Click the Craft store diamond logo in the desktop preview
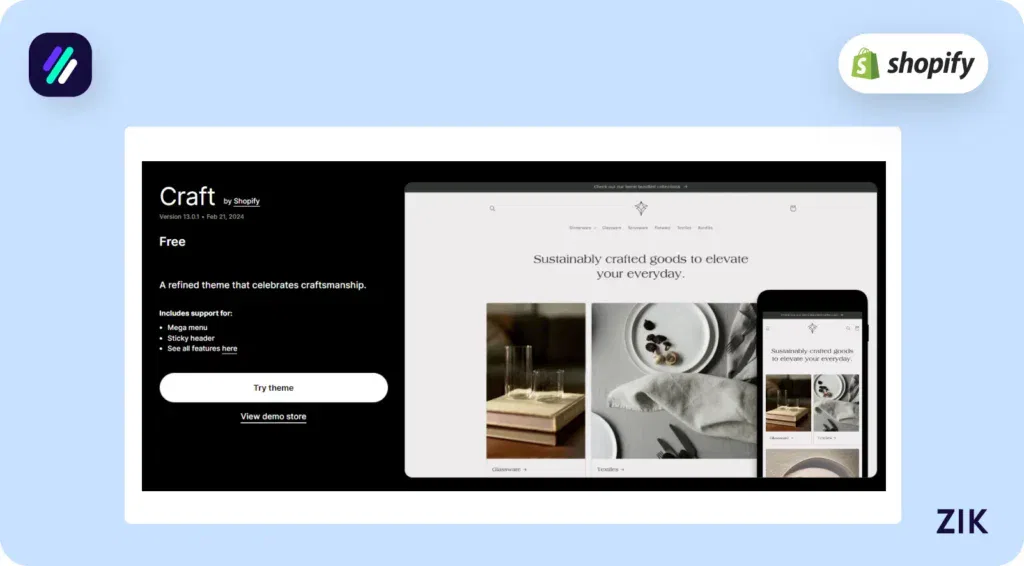The image size is (1024, 566). tap(641, 208)
